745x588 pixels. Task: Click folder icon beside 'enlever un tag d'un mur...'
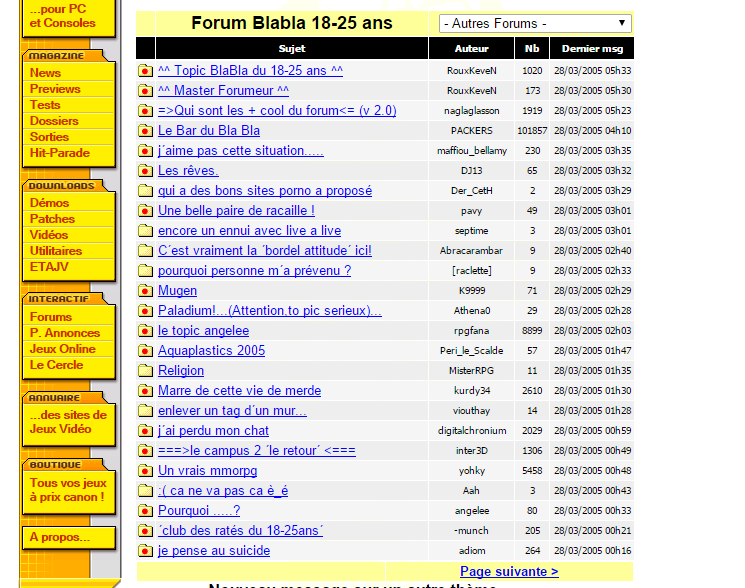point(145,411)
